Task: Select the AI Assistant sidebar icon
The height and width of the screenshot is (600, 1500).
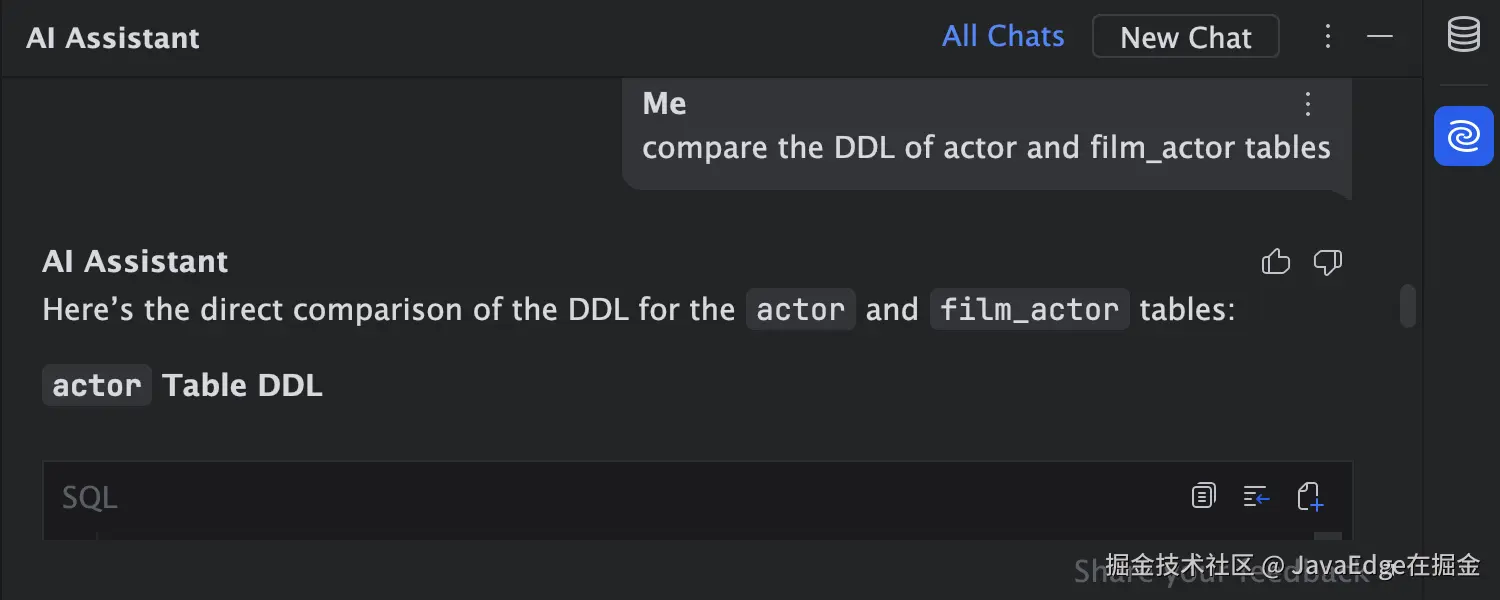Action: pos(1464,136)
